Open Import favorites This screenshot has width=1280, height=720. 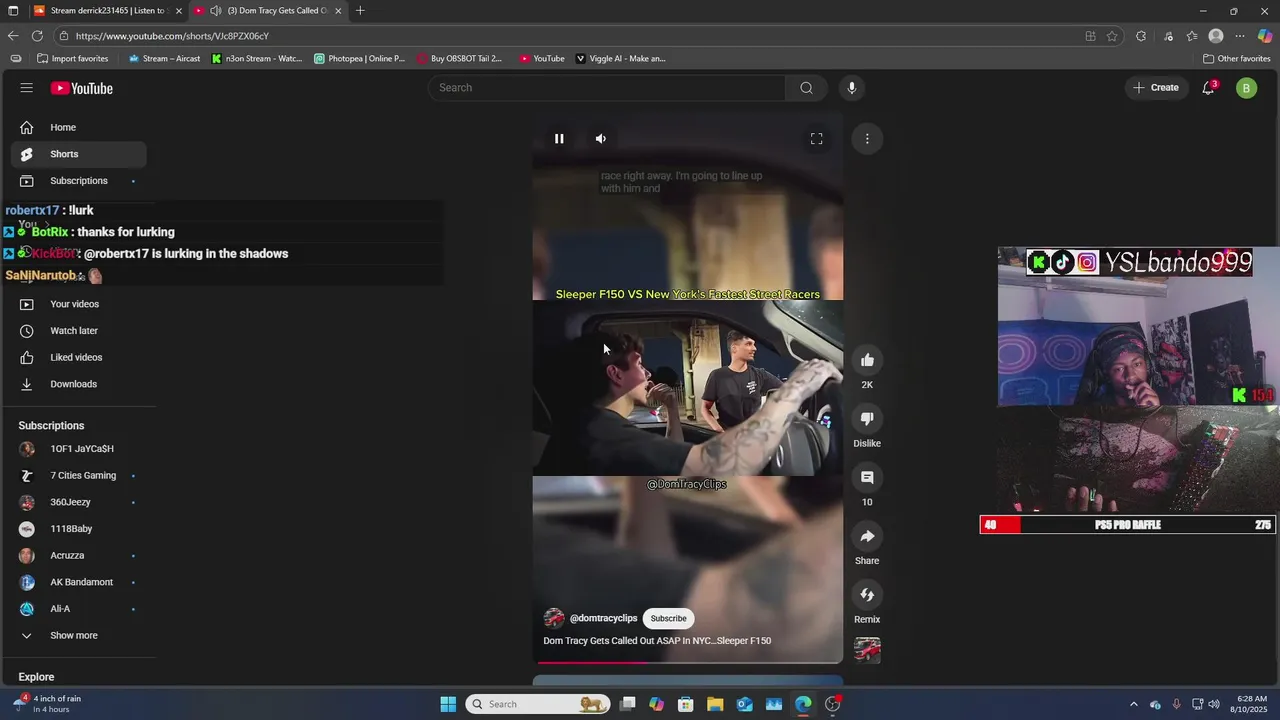tap(72, 59)
